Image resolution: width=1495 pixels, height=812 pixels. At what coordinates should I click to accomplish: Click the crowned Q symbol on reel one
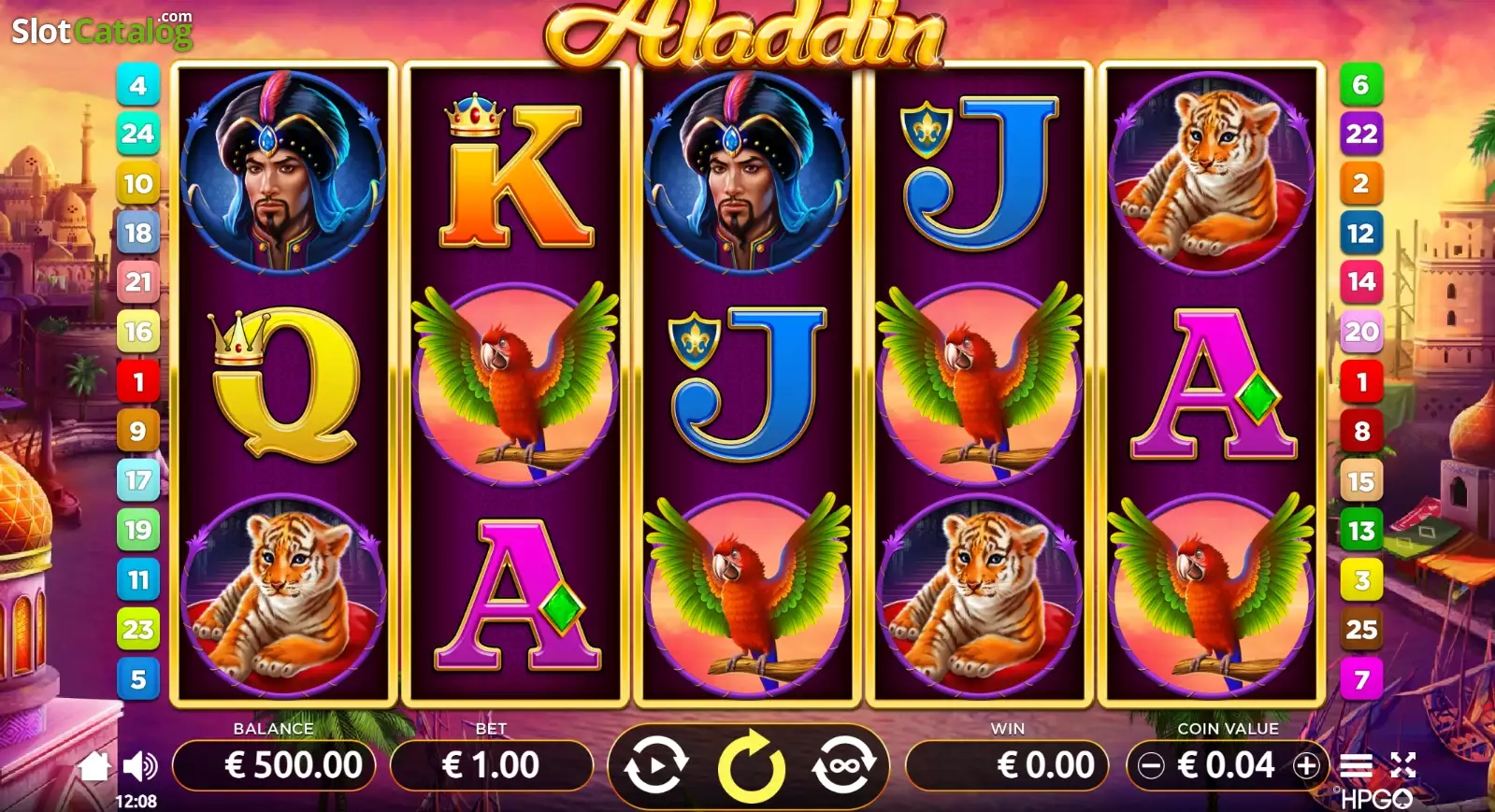[283, 385]
